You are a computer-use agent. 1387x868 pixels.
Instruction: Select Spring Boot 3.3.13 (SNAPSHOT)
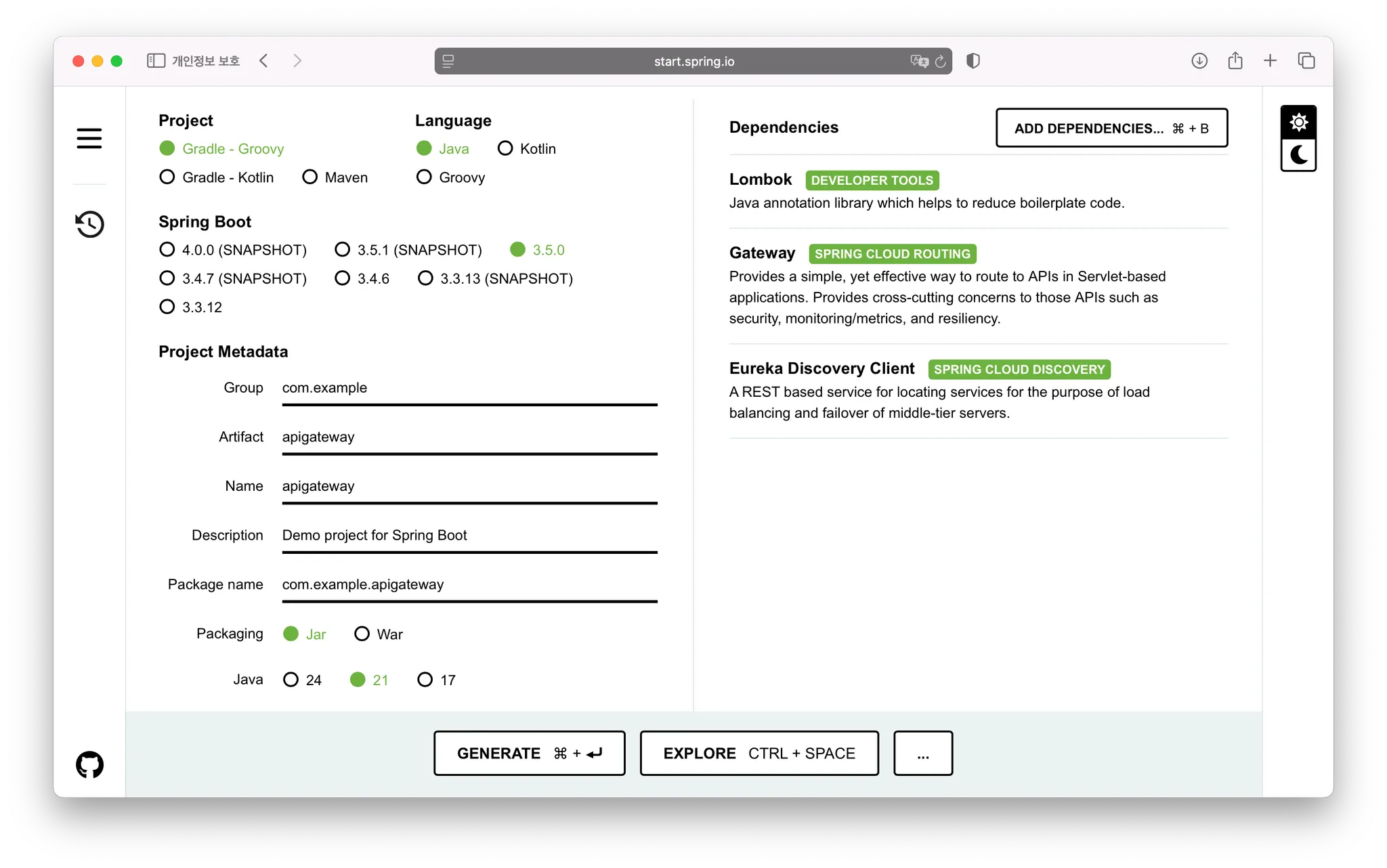pyautogui.click(x=495, y=278)
